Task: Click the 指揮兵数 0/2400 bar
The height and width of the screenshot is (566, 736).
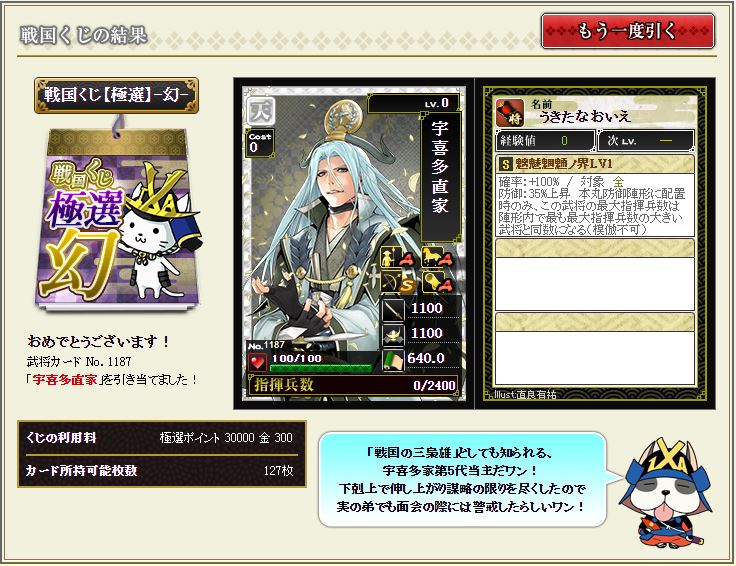Action: (353, 385)
